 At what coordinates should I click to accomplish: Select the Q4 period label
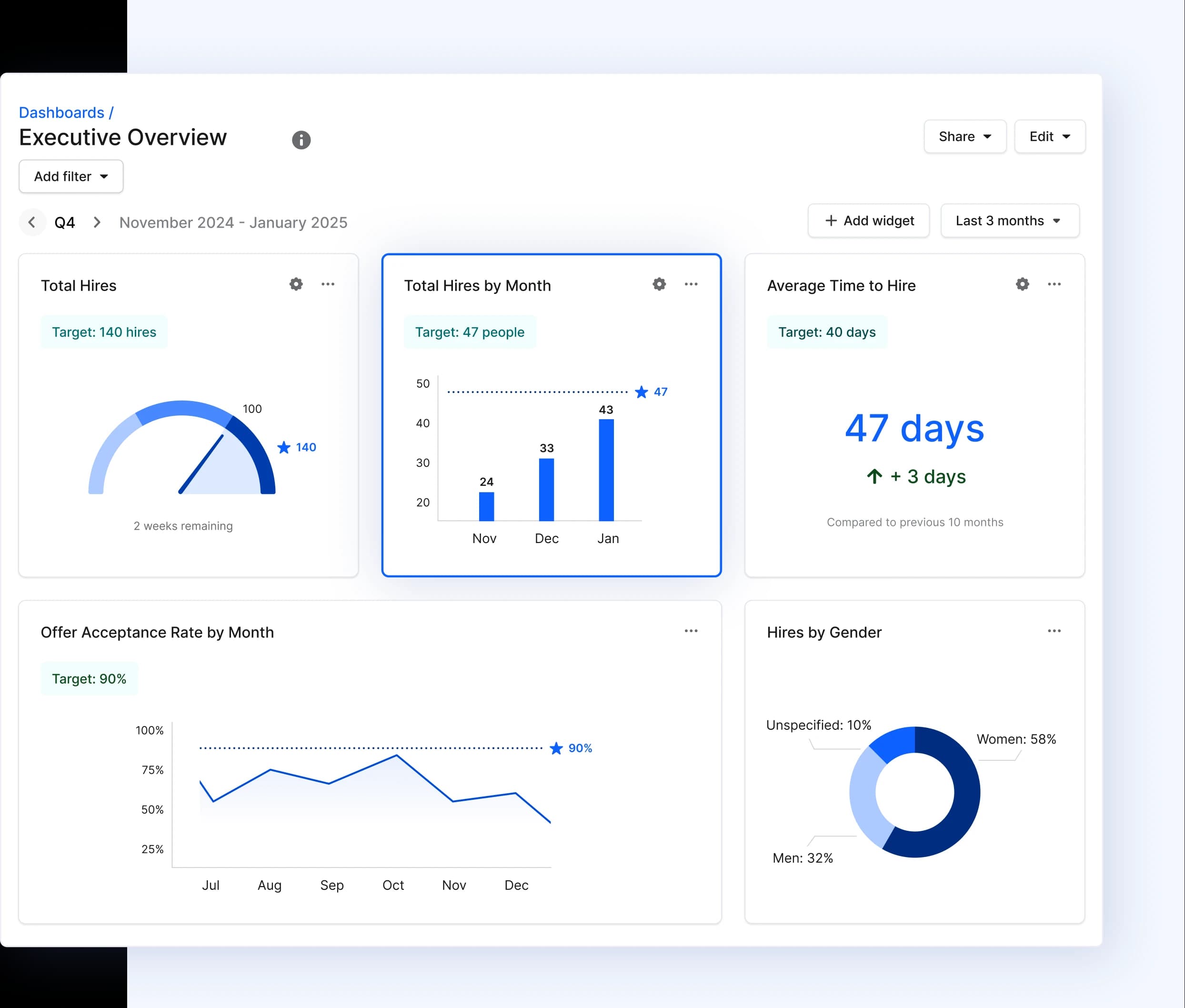click(x=64, y=222)
